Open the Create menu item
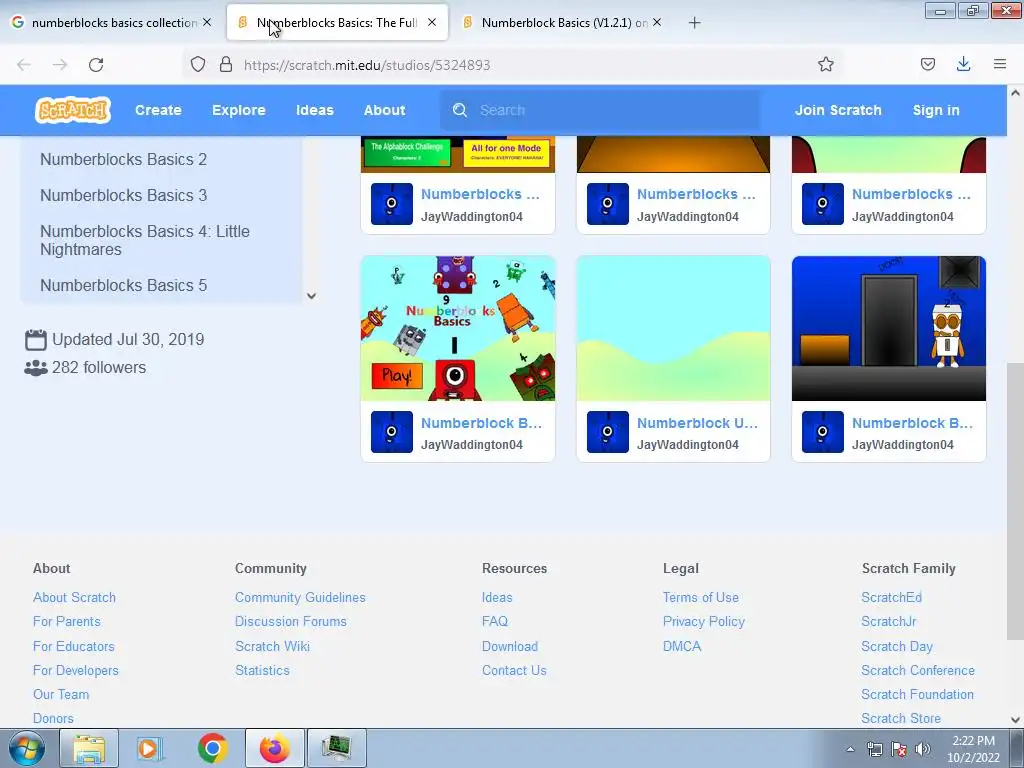The height and width of the screenshot is (768, 1024). (158, 110)
